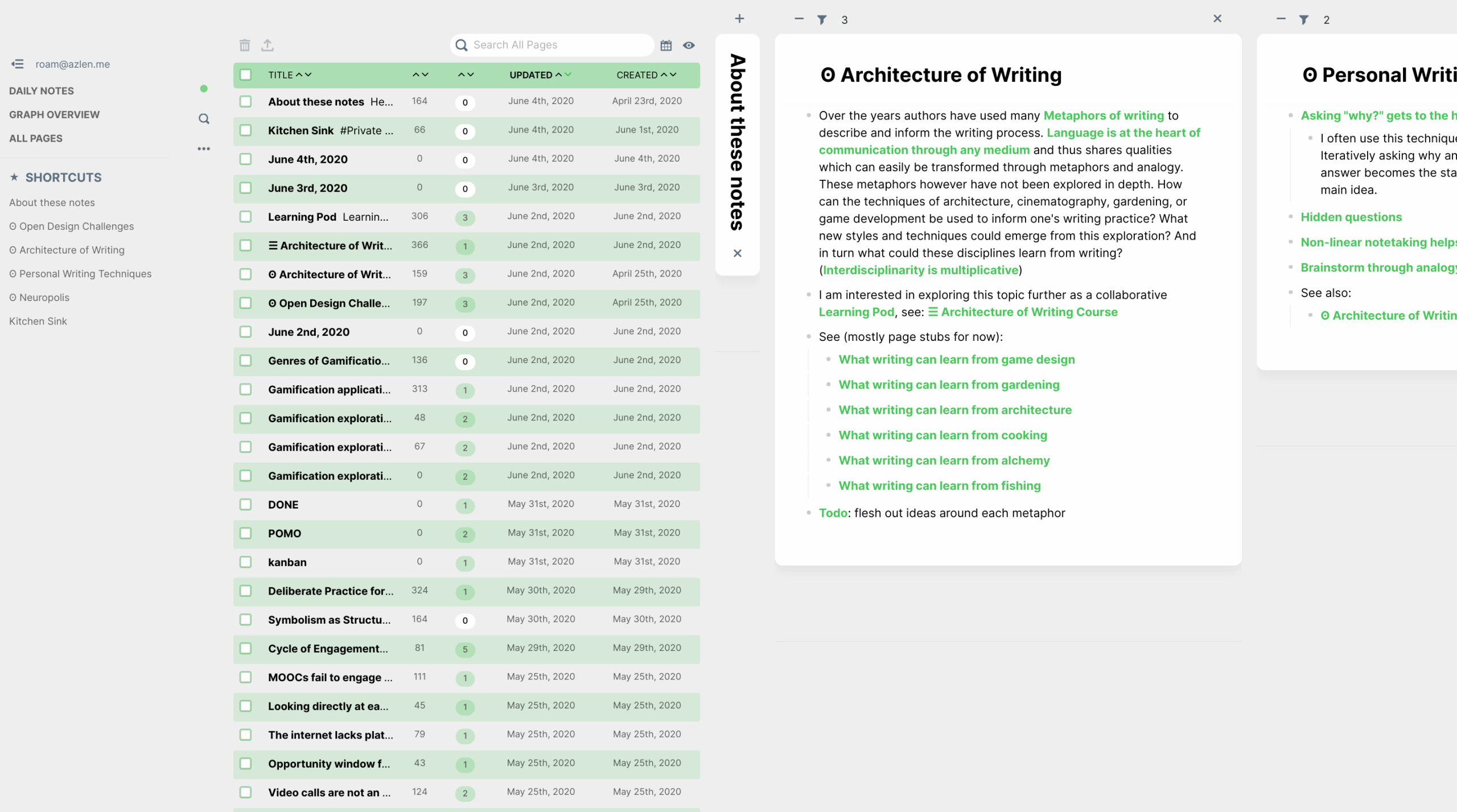Toggle the select-all checkbox in table header

click(x=245, y=75)
